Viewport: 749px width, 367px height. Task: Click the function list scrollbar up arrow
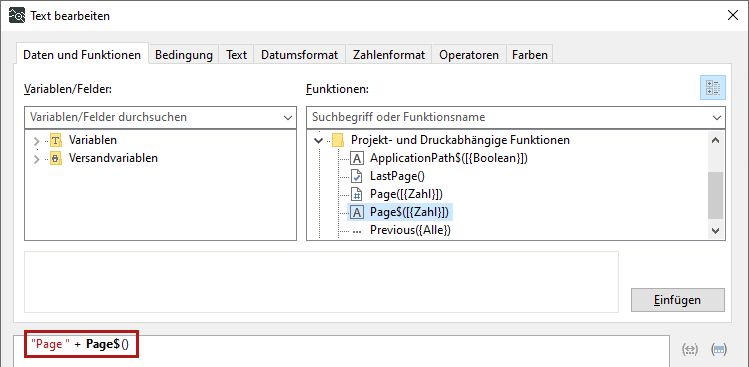click(x=715, y=140)
